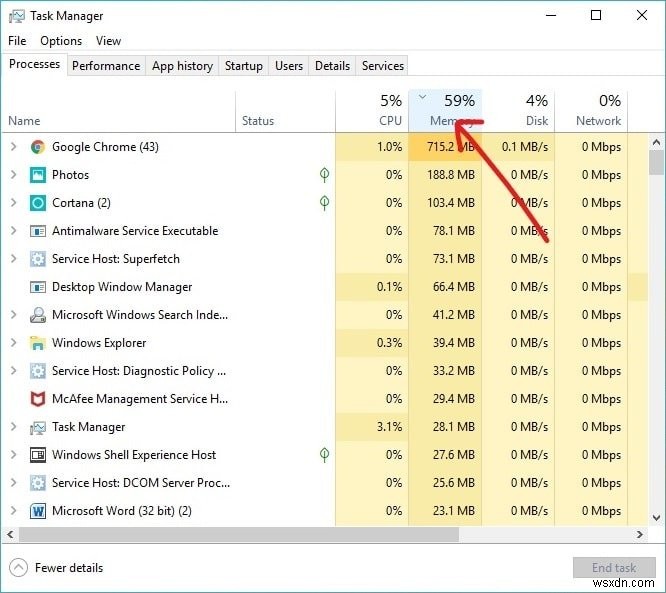
Task: Click the Microsoft Word process icon
Action: (38, 511)
